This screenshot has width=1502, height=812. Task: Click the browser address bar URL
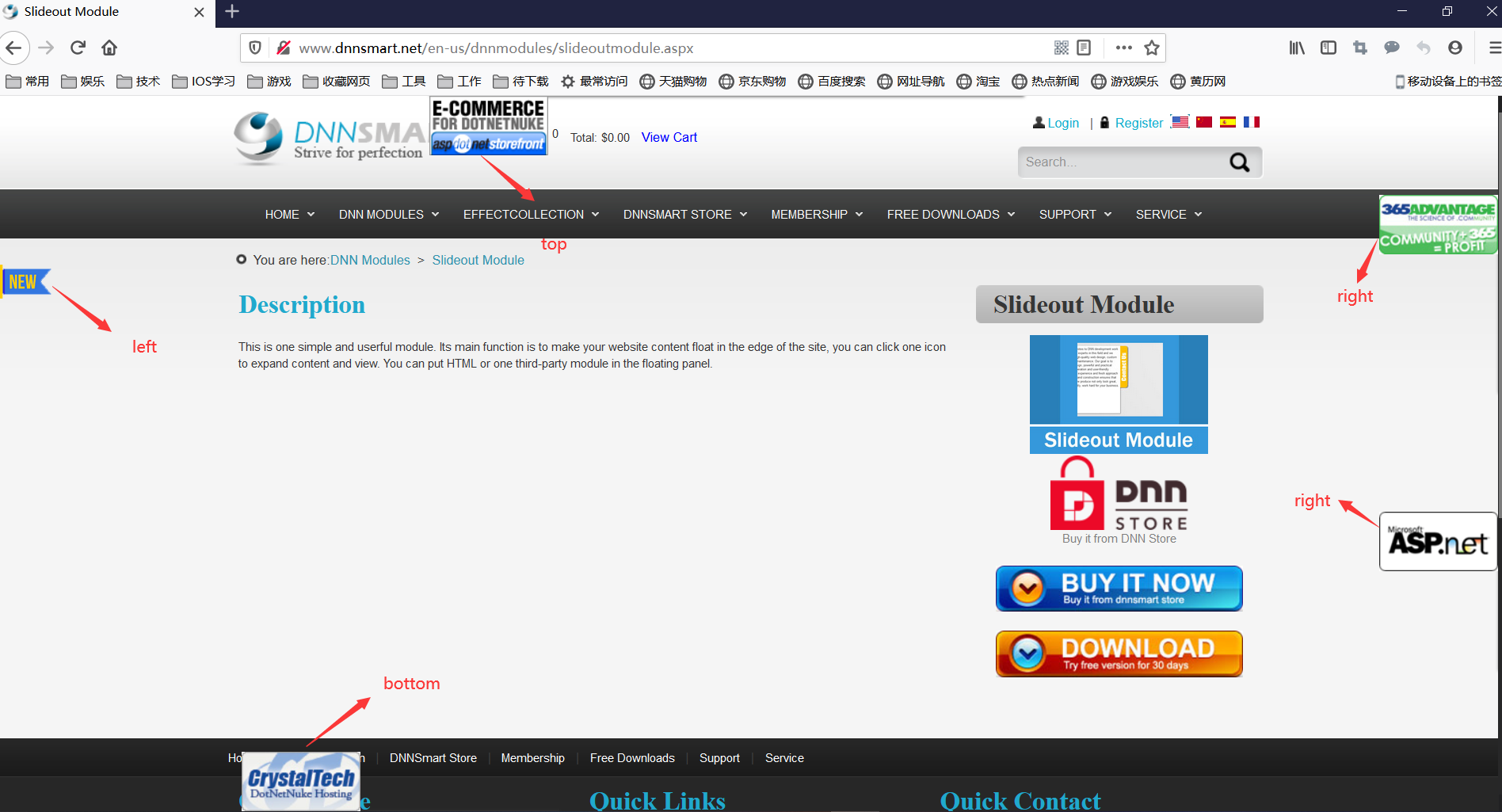496,48
